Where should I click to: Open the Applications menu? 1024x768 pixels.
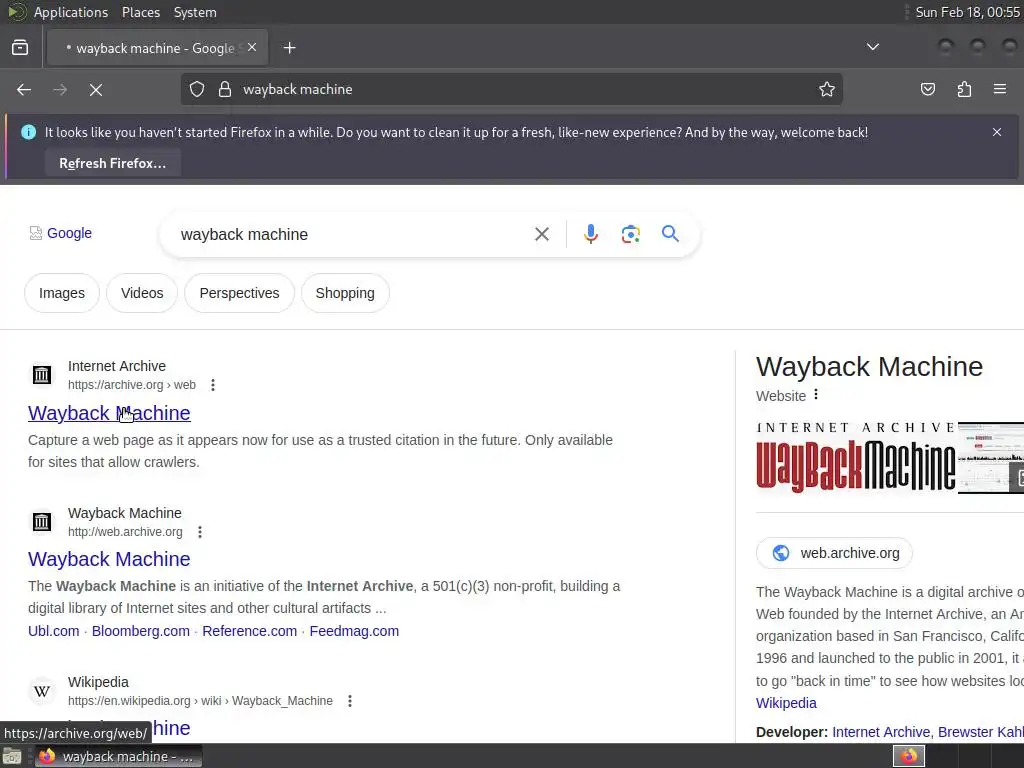71,12
